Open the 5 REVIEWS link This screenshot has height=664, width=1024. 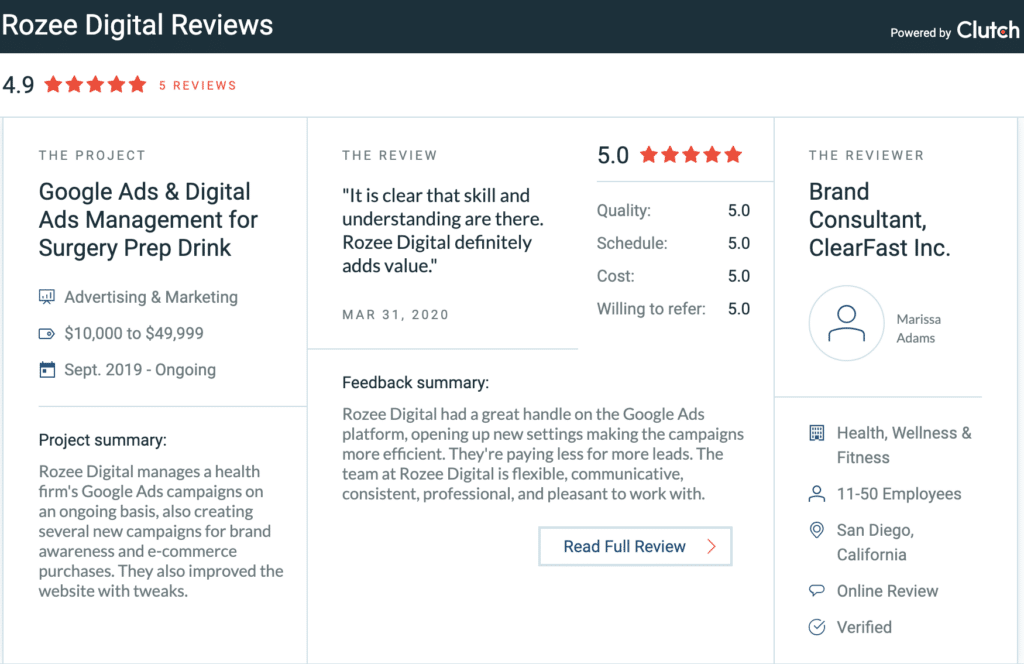pyautogui.click(x=198, y=85)
